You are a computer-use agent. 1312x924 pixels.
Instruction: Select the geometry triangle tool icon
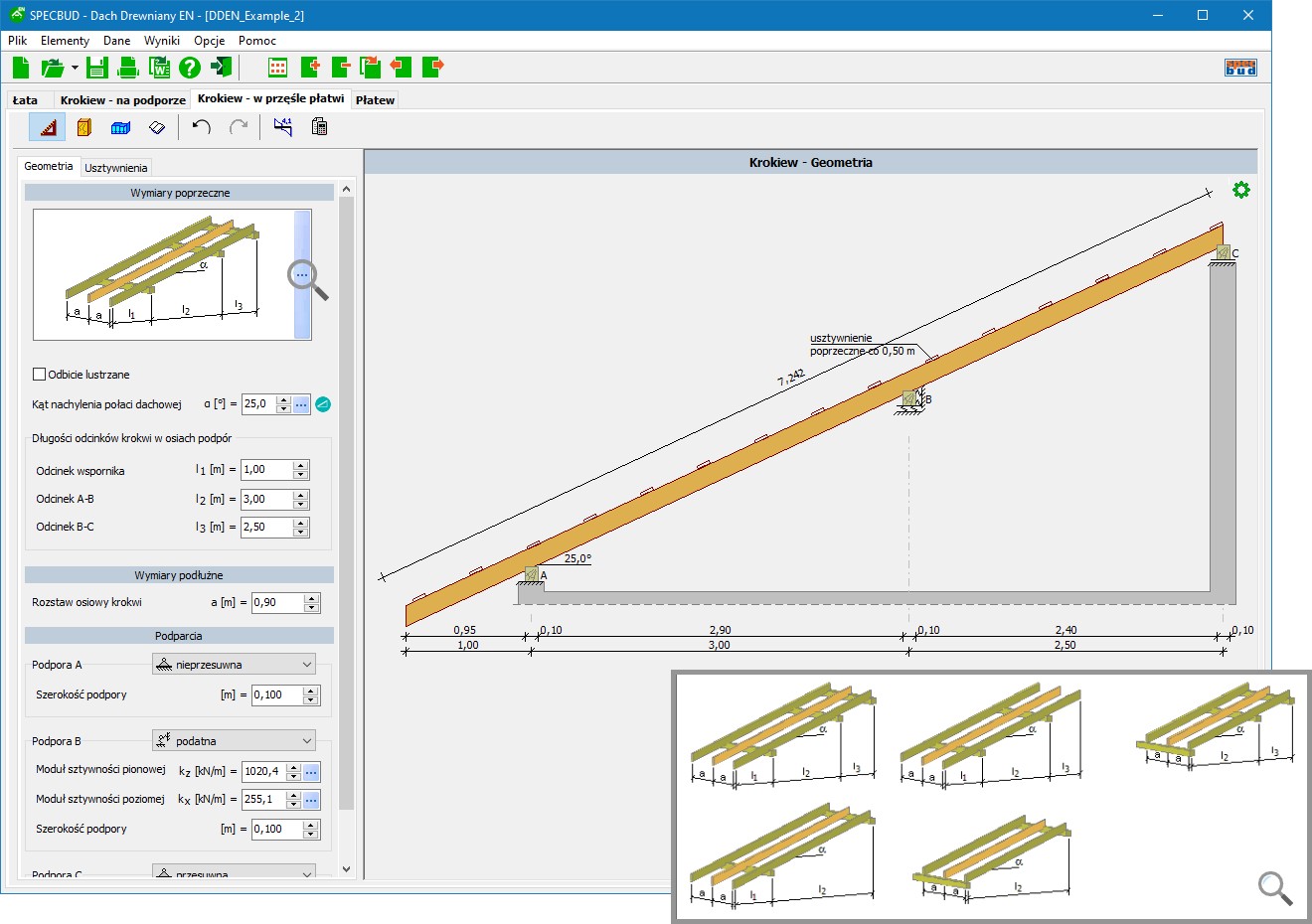click(47, 127)
